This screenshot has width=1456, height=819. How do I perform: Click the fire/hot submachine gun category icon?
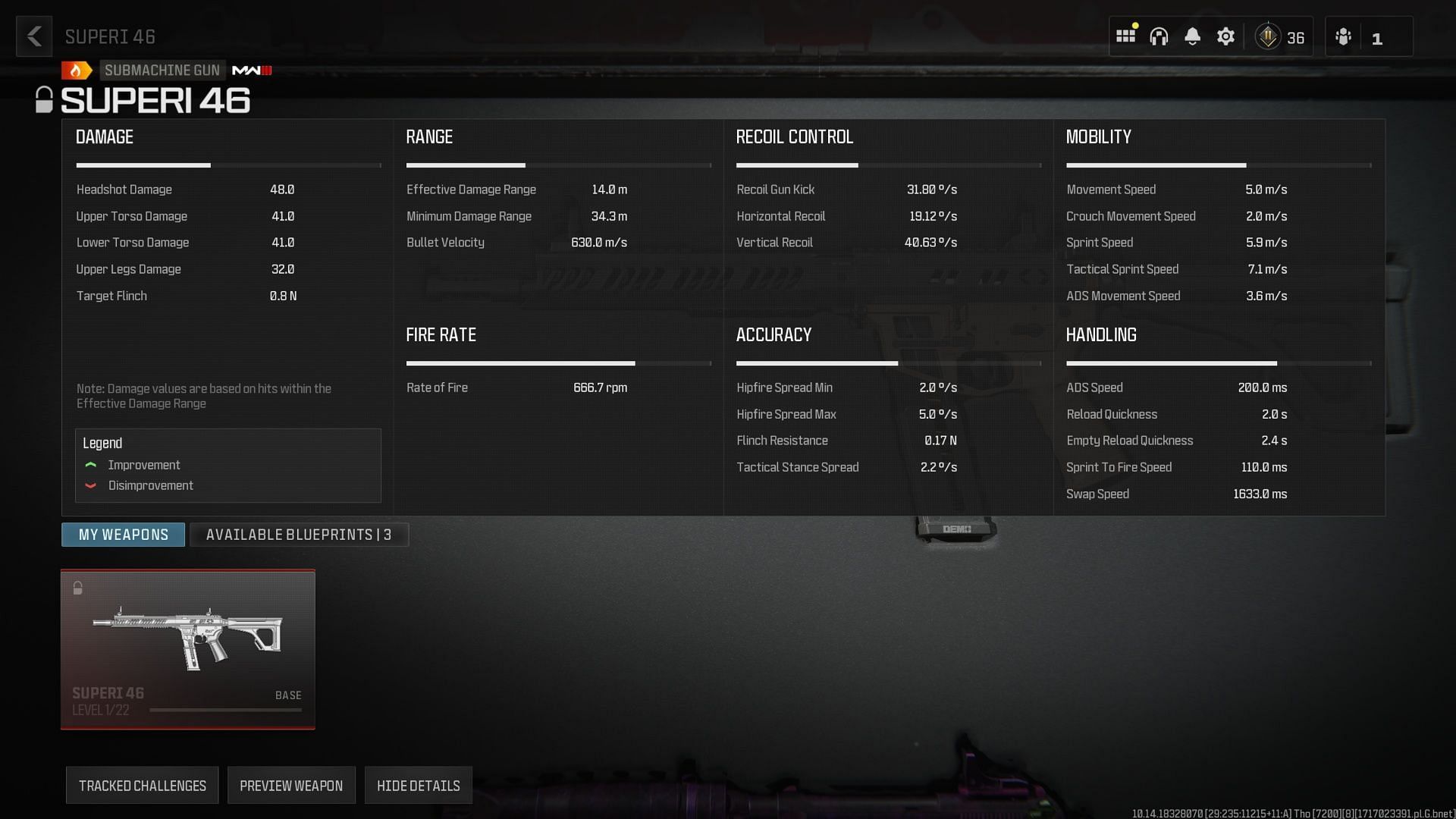pos(78,69)
